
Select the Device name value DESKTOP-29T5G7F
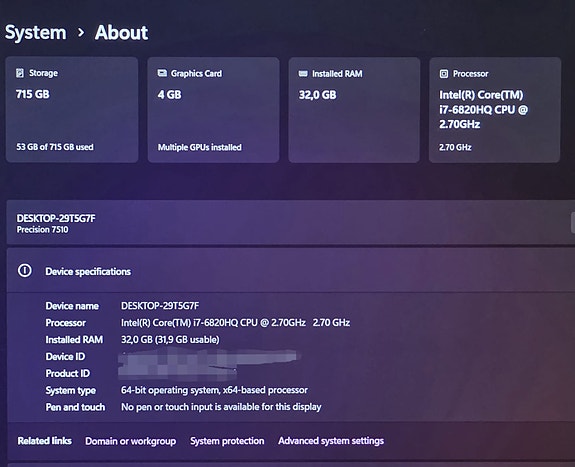tap(160, 306)
